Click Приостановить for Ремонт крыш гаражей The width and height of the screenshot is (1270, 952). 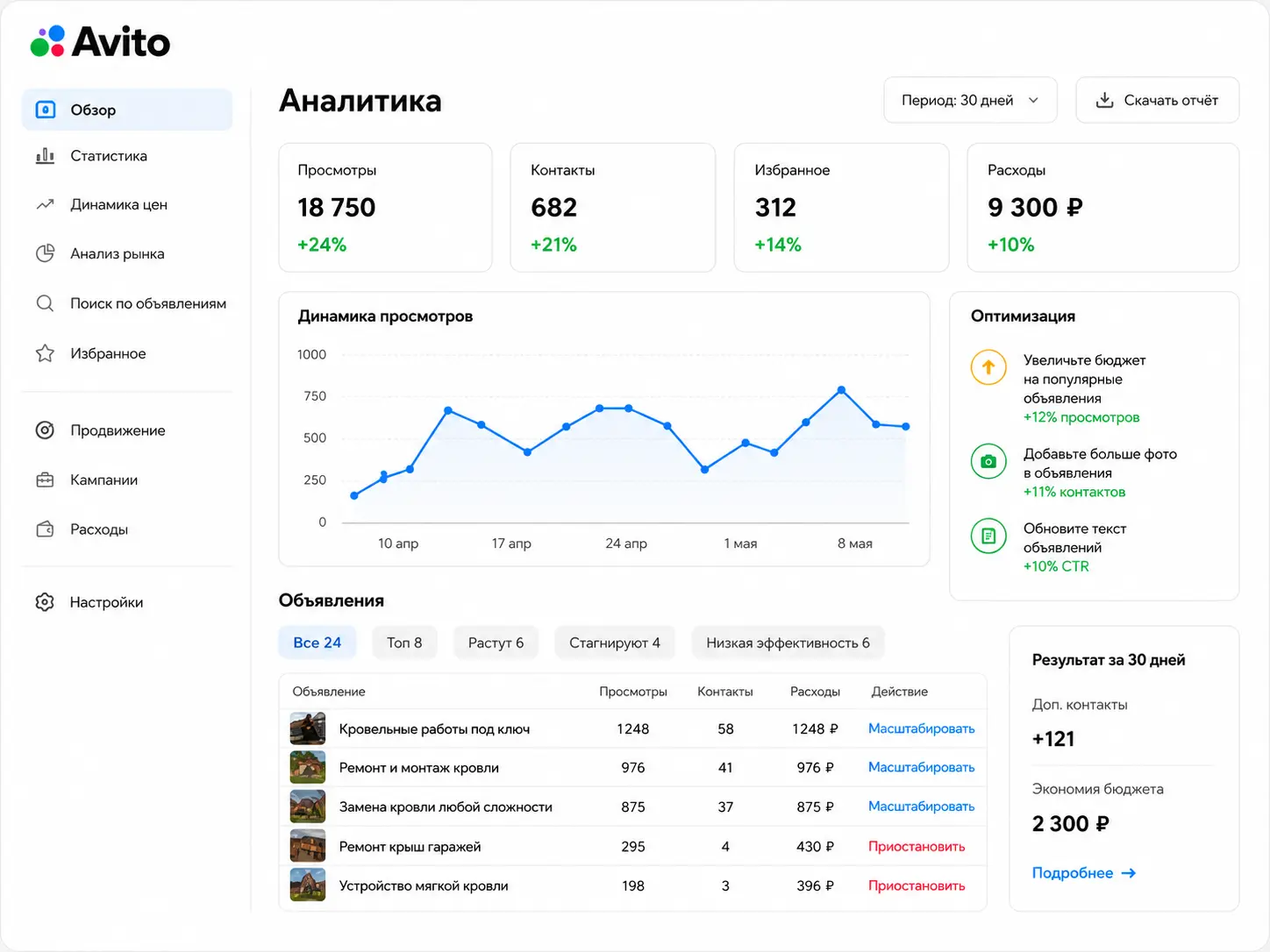[x=917, y=847]
